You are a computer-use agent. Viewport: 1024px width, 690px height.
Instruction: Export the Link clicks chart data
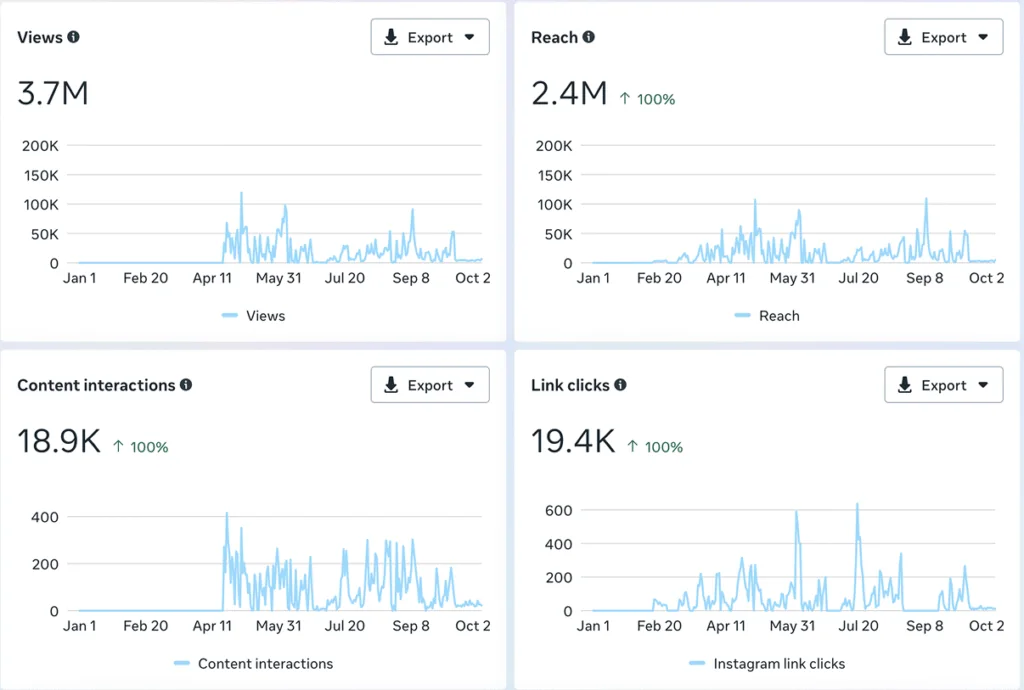(x=944, y=385)
